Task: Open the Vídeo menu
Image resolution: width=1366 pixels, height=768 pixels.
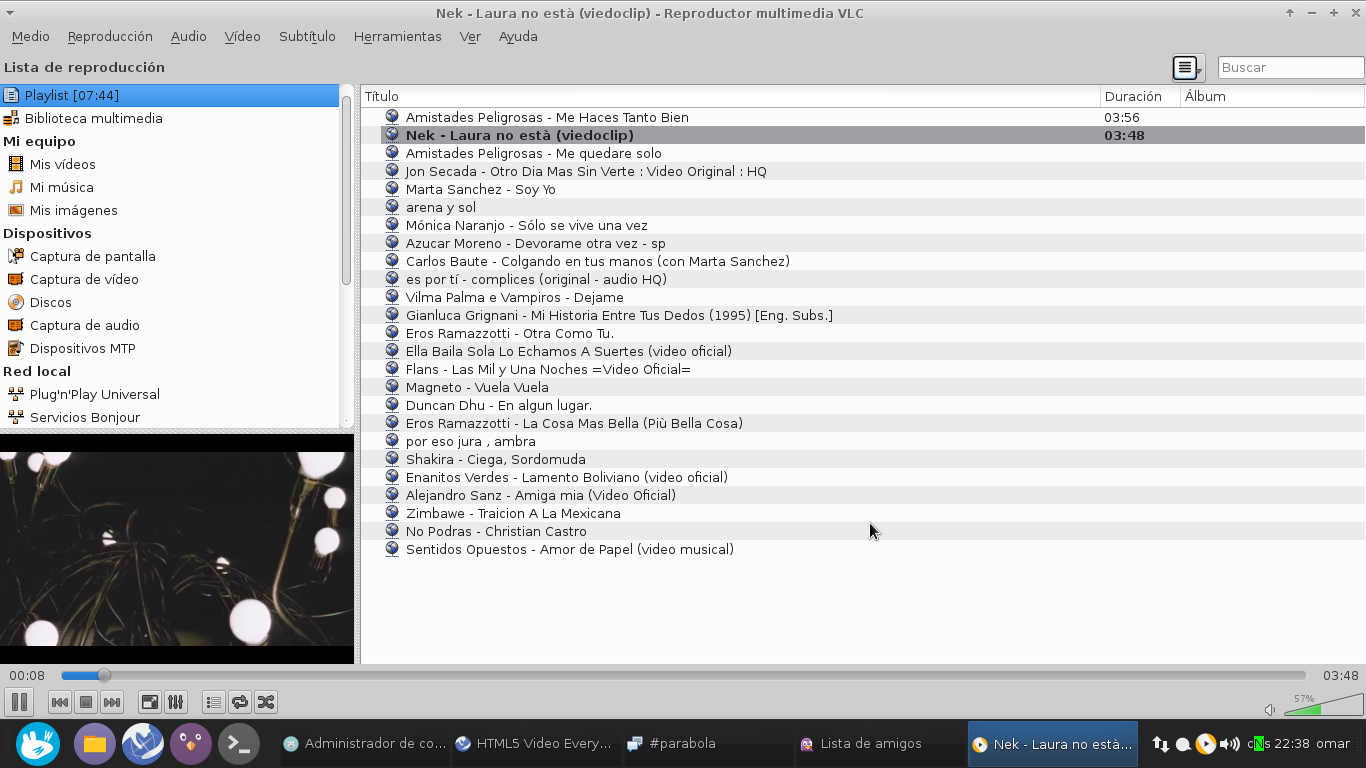Action: point(242,36)
